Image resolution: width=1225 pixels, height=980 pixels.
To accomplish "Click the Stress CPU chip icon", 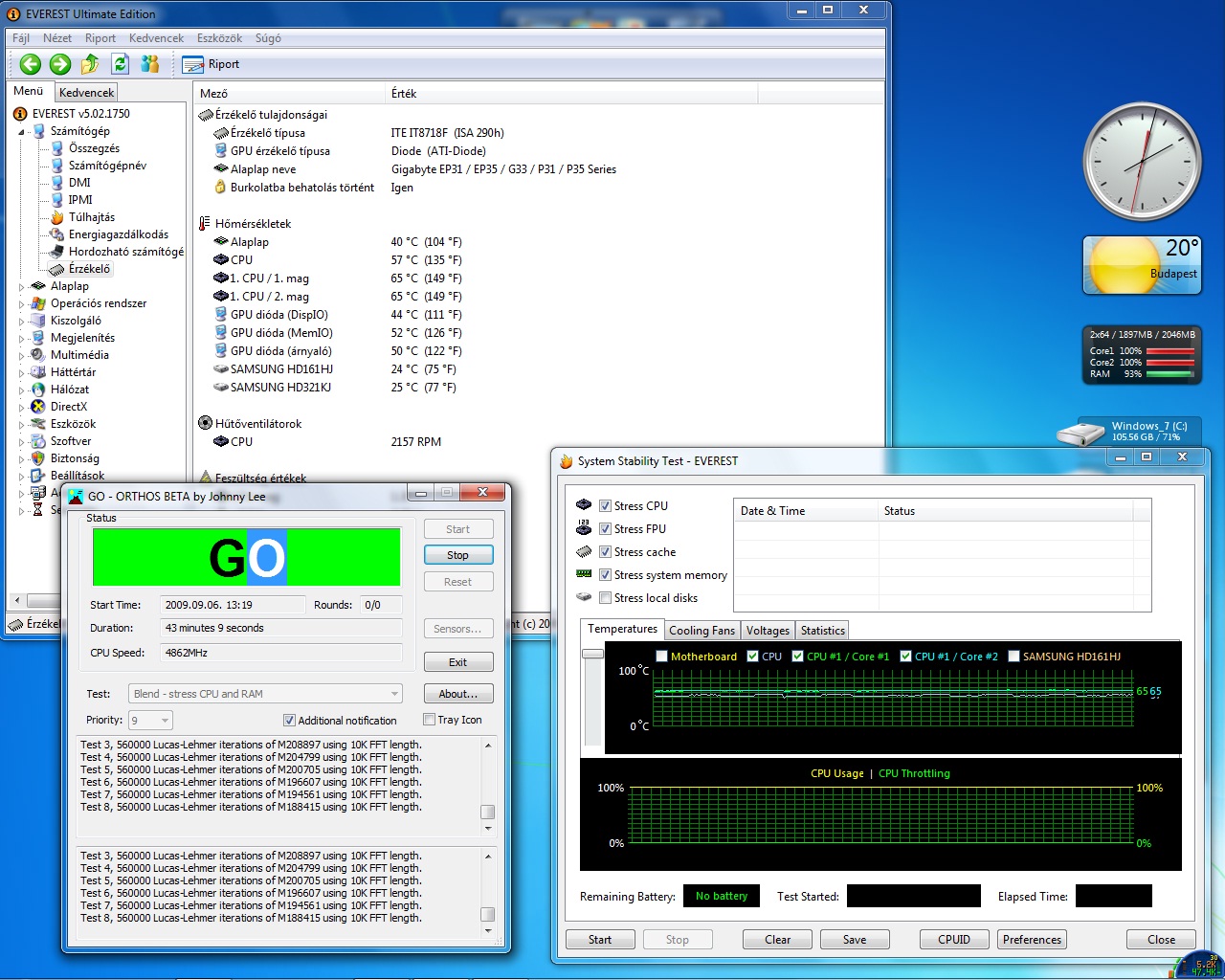I will click(x=584, y=505).
